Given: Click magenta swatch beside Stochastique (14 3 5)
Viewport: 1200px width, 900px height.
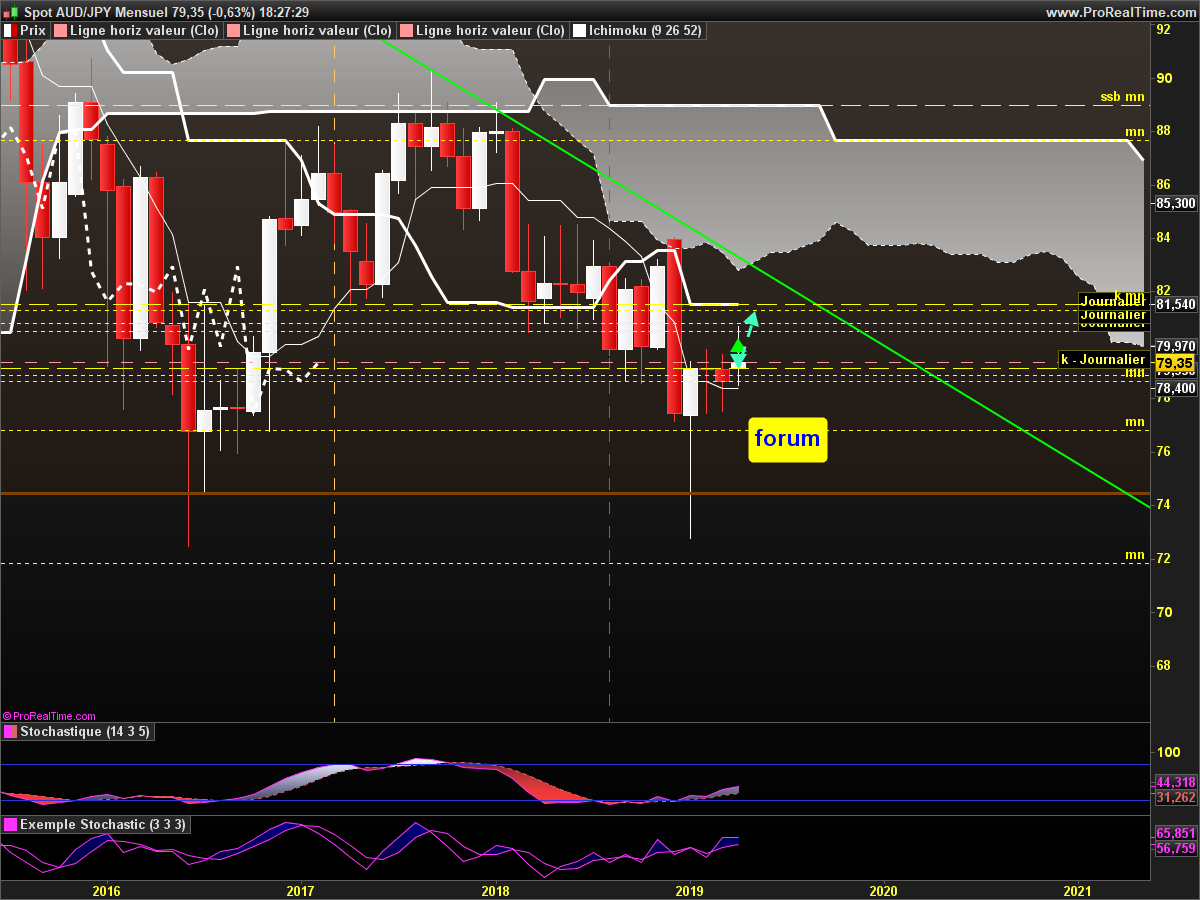Looking at the screenshot, I should pyautogui.click(x=10, y=731).
